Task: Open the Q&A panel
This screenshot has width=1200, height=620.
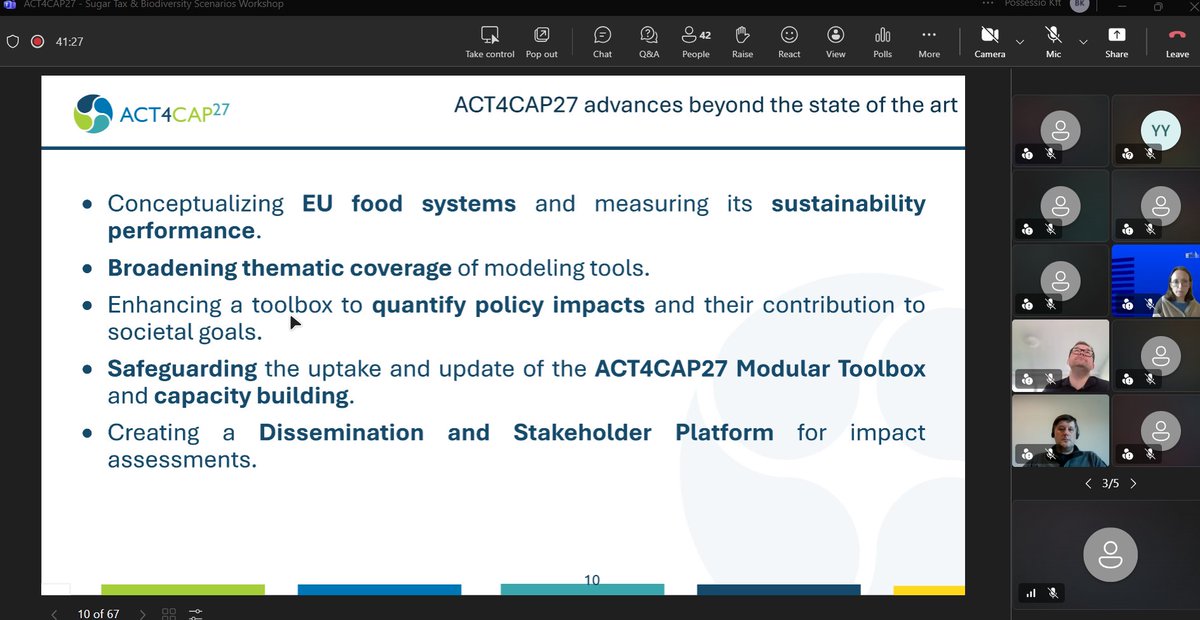Action: 649,42
